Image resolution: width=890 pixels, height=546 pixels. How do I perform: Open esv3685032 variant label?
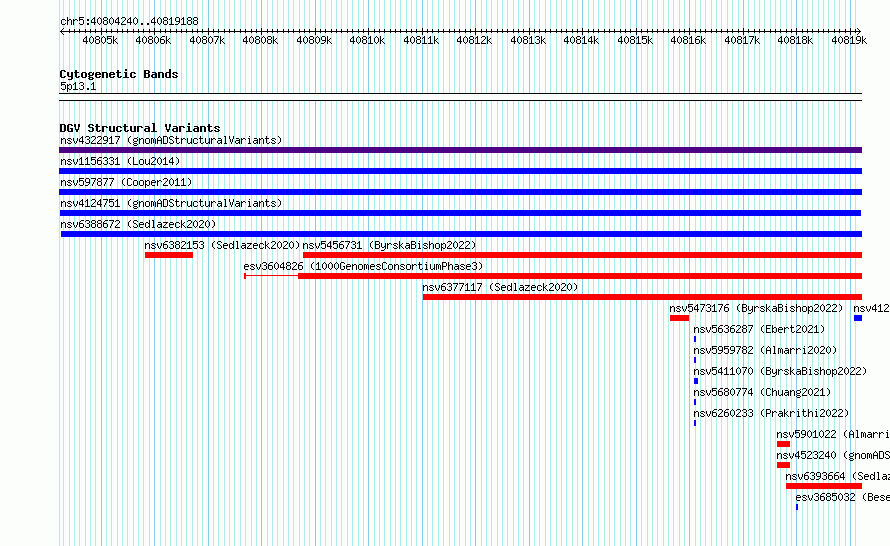[842, 497]
